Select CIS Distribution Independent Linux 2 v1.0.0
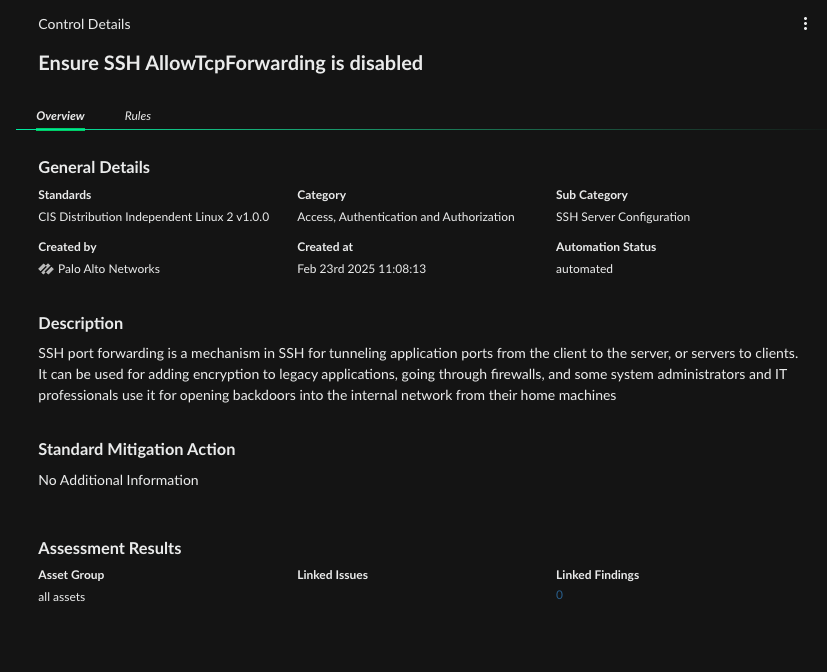 (x=153, y=217)
